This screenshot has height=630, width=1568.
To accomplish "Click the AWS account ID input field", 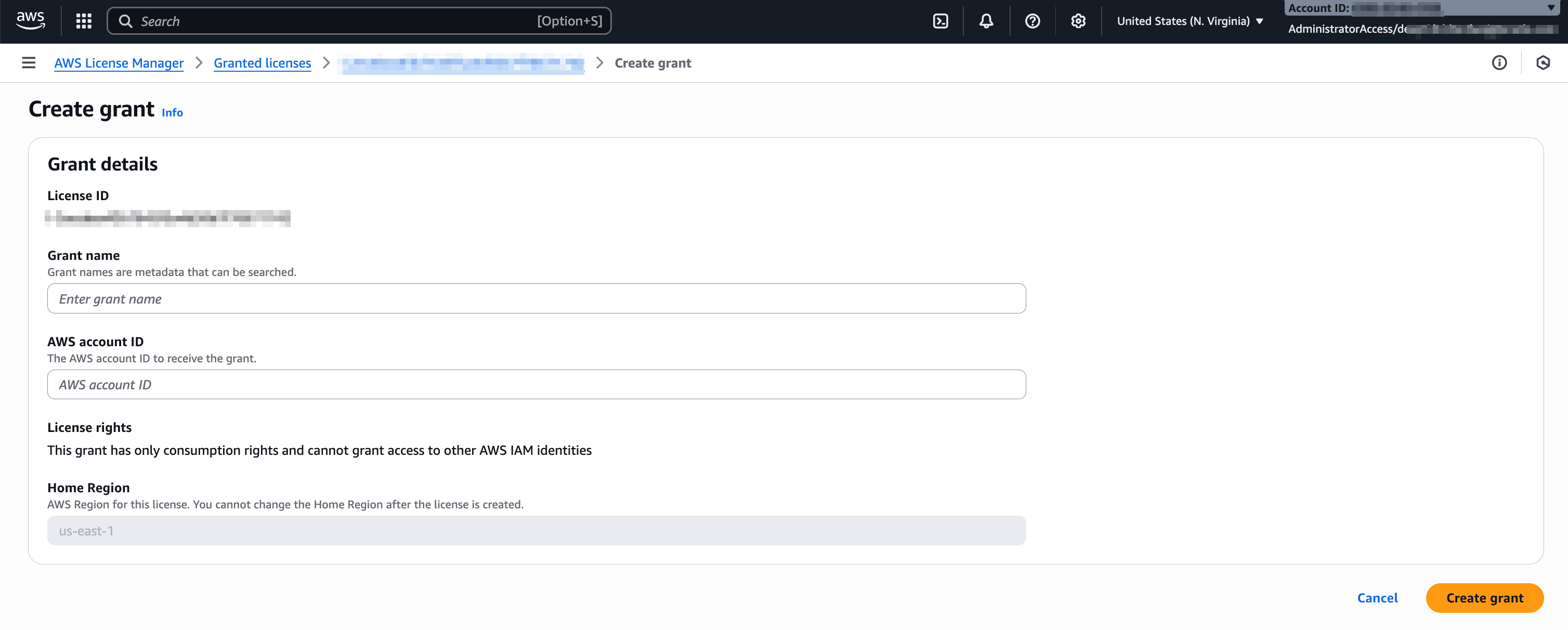I will (535, 384).
